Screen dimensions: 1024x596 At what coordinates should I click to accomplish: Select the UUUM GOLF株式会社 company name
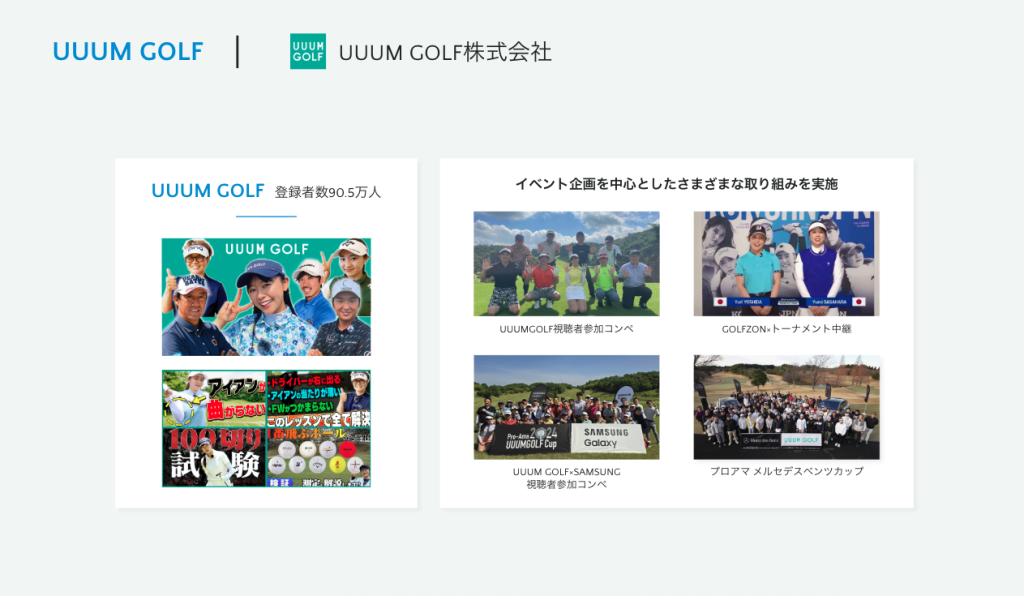445,52
